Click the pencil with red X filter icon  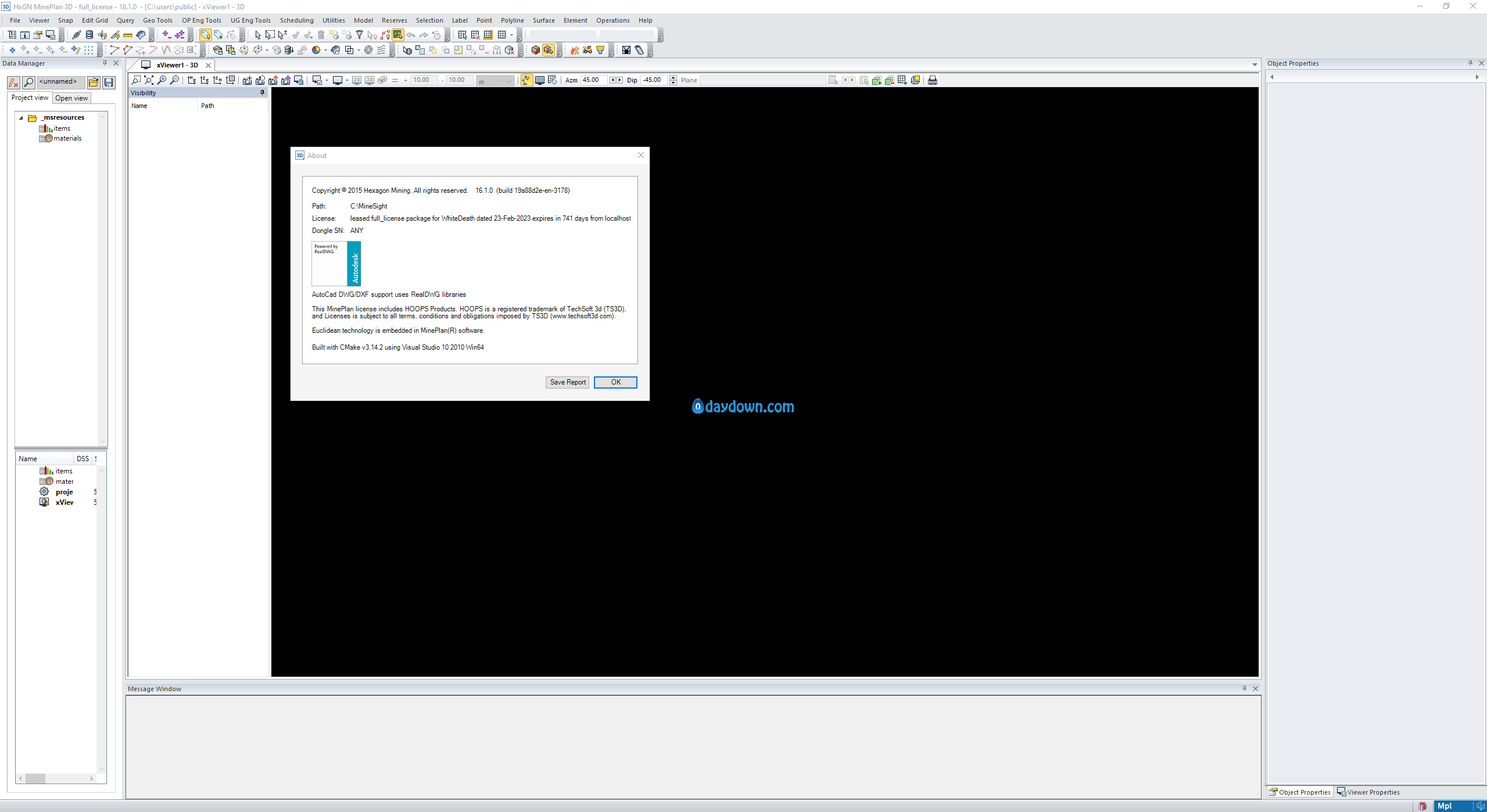coord(13,82)
